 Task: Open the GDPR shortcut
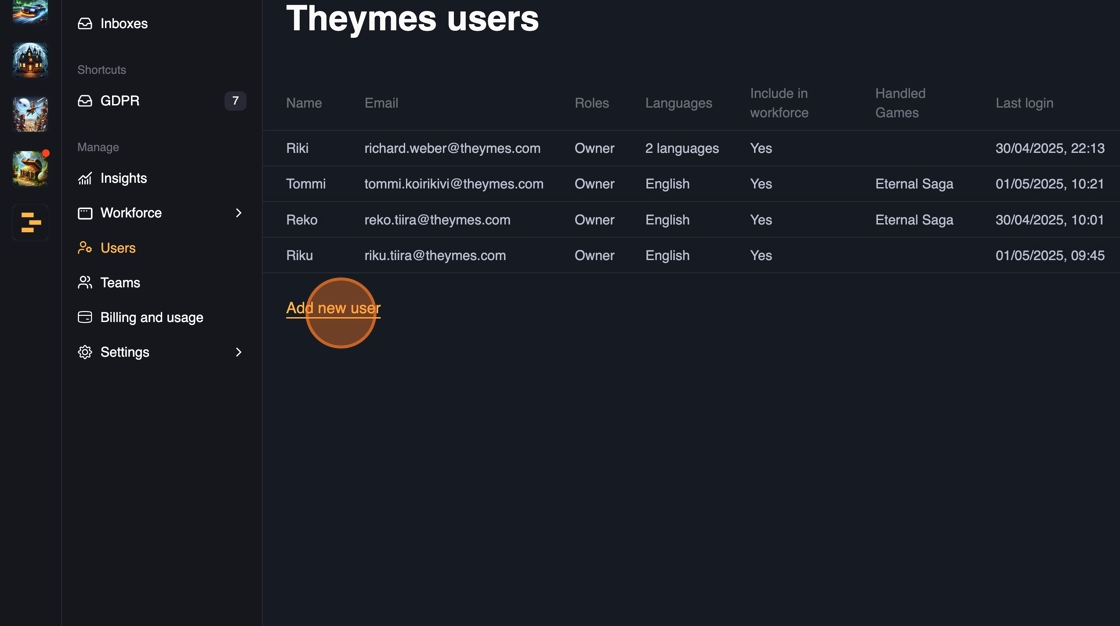point(119,101)
